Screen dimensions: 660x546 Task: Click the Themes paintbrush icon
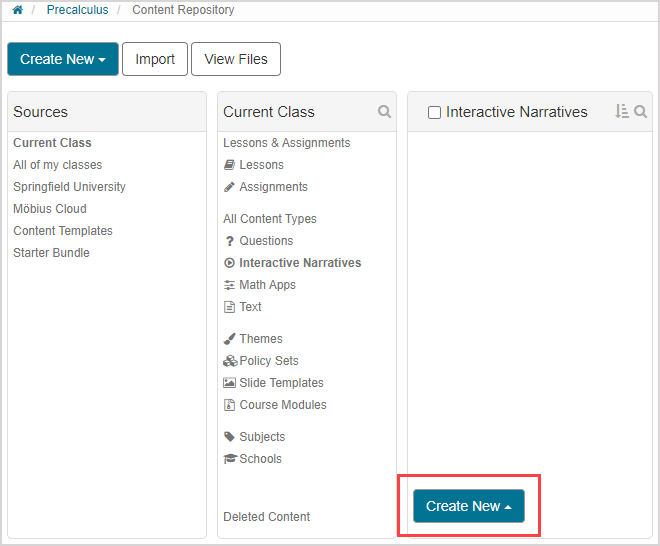(x=230, y=339)
